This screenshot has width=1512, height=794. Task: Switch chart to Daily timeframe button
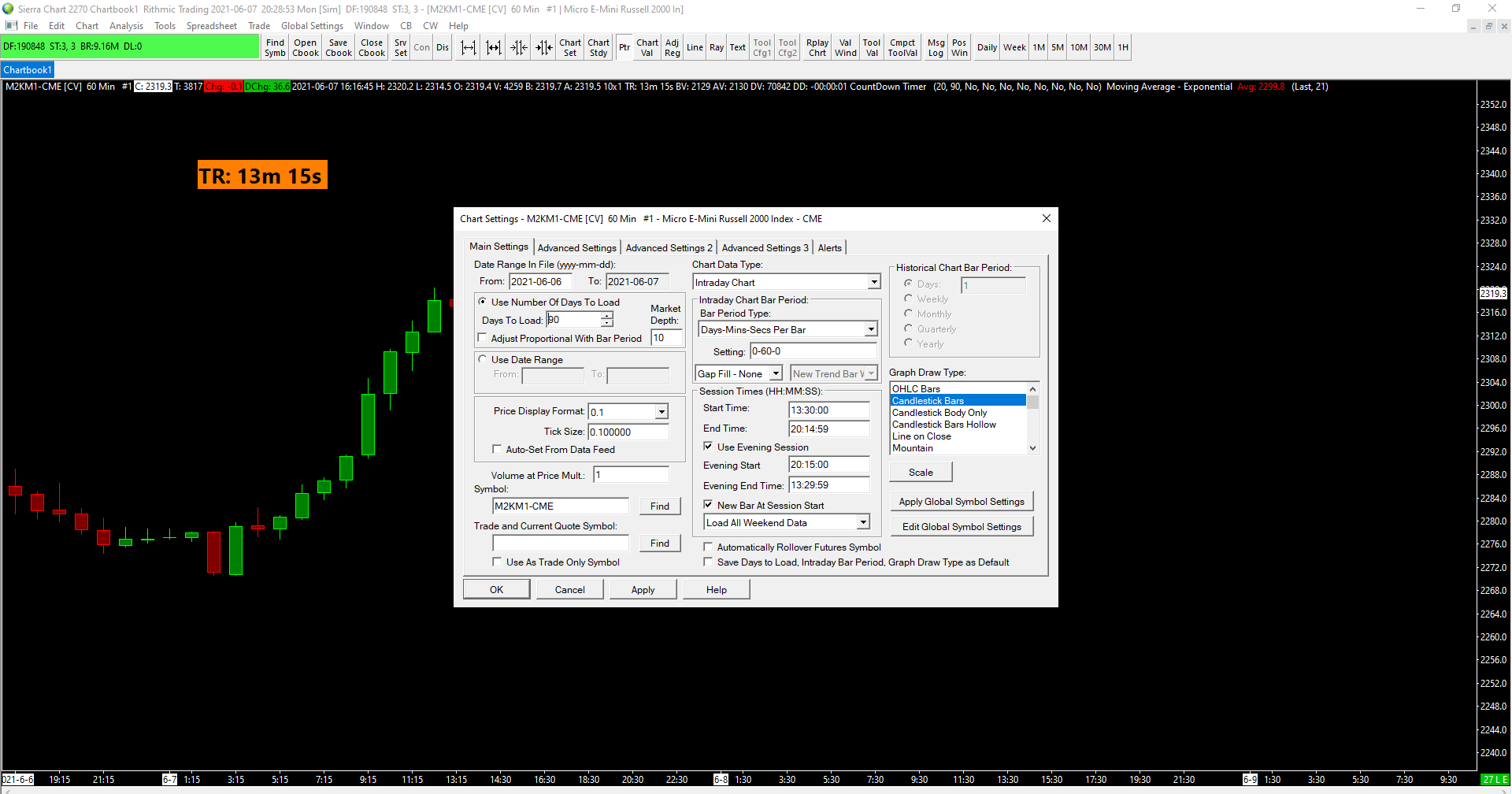[x=987, y=47]
